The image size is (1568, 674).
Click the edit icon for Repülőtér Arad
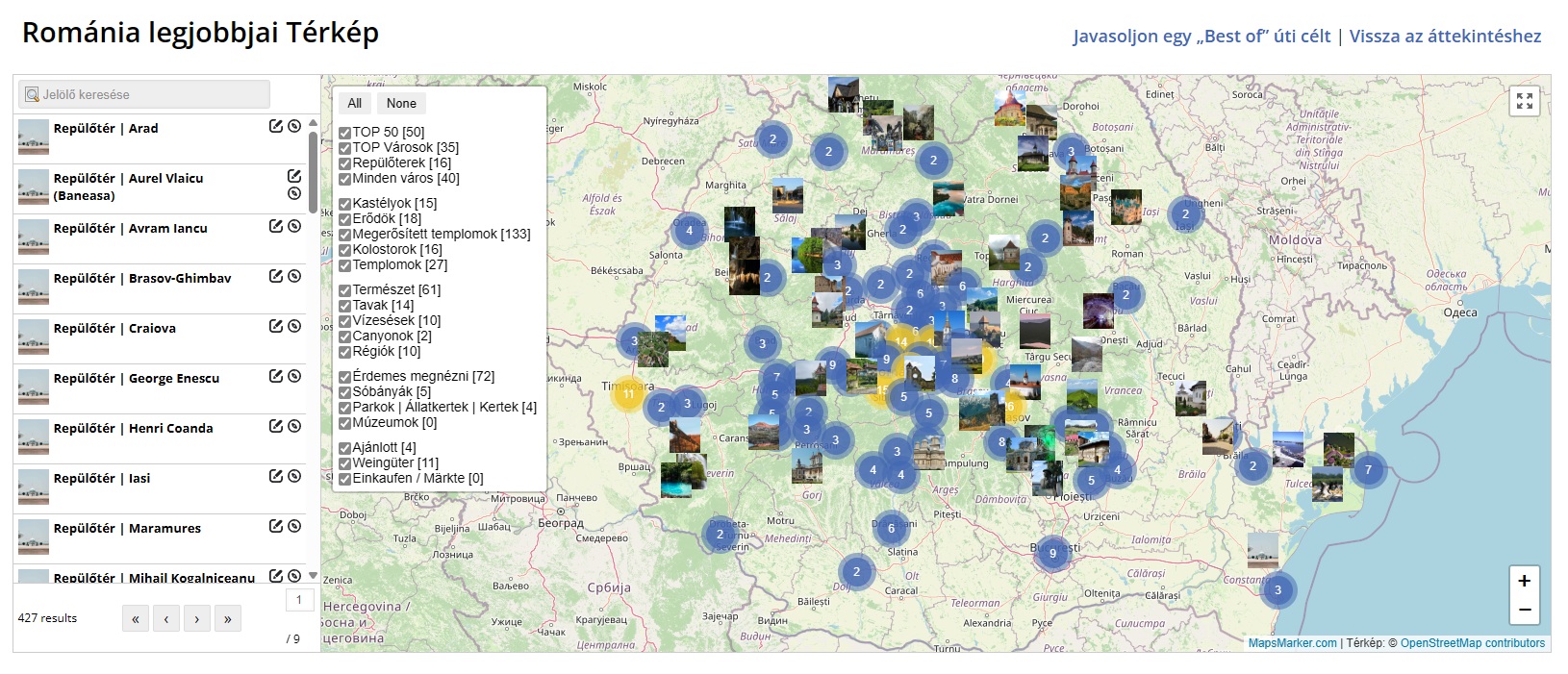[276, 126]
